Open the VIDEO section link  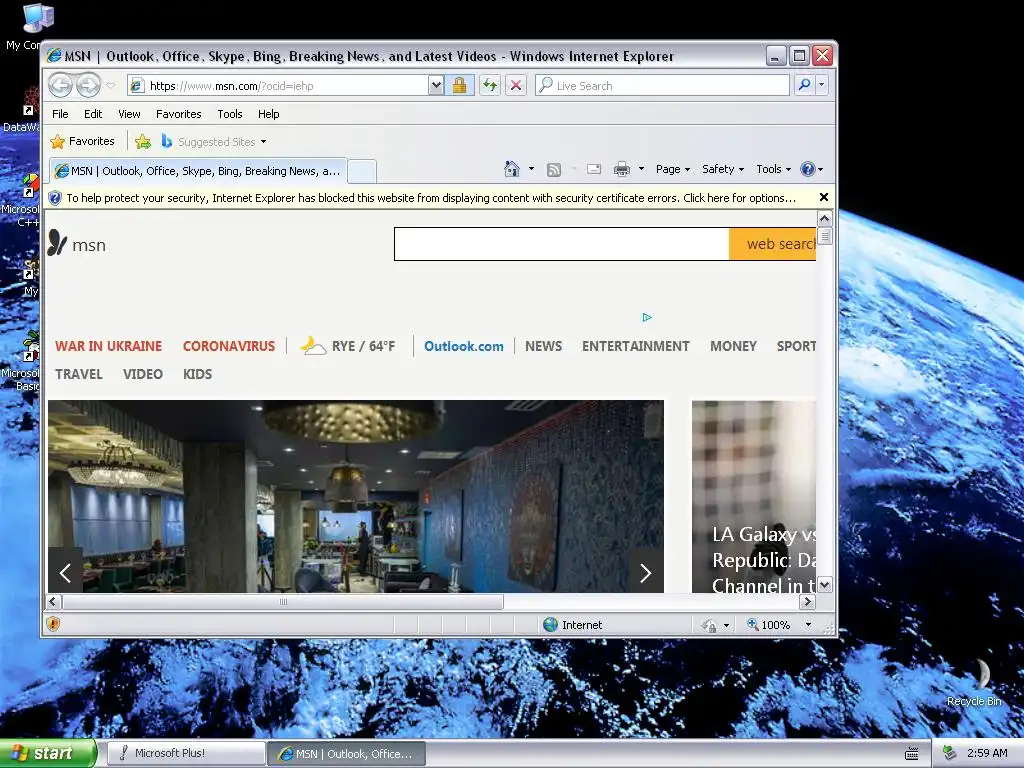click(142, 374)
